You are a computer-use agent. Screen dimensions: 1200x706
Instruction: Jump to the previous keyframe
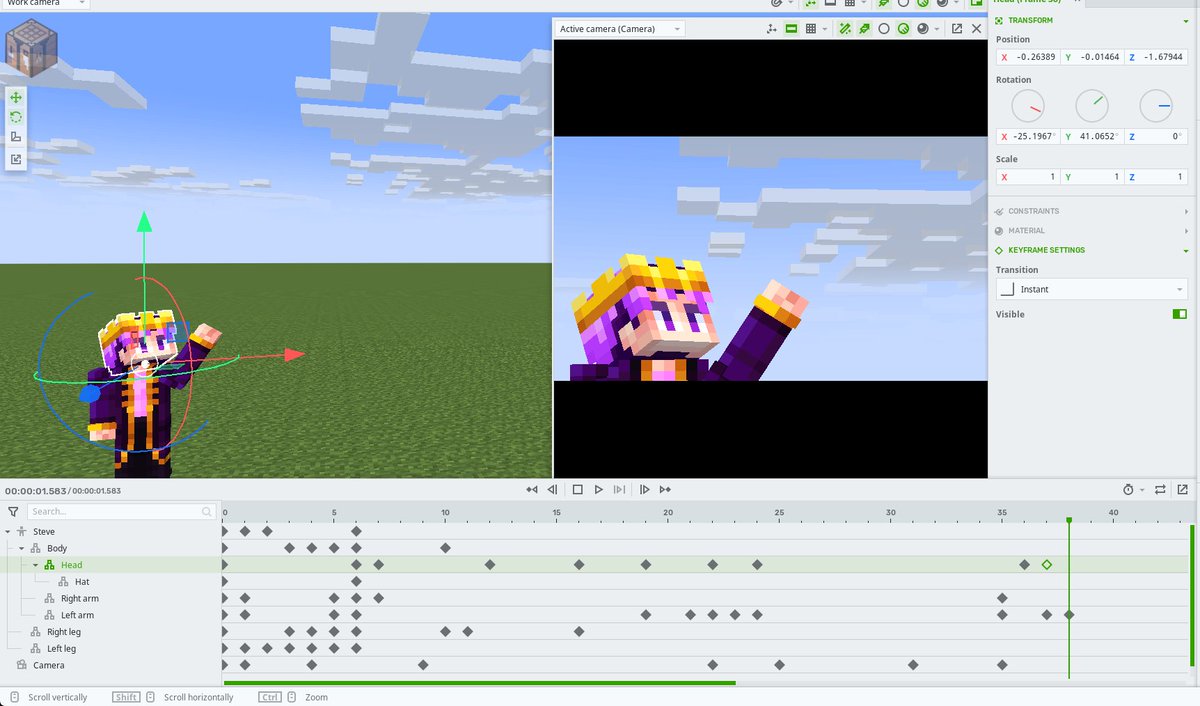tap(532, 489)
